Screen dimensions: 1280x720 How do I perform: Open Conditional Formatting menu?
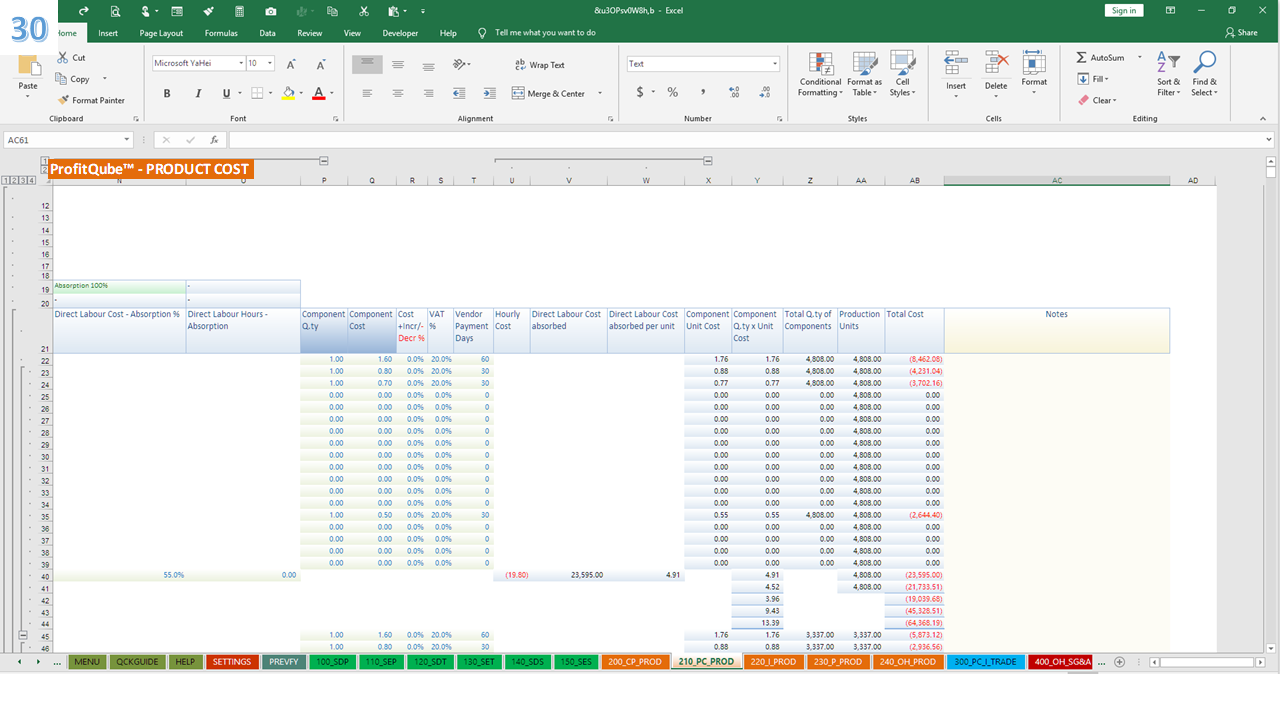click(820, 75)
